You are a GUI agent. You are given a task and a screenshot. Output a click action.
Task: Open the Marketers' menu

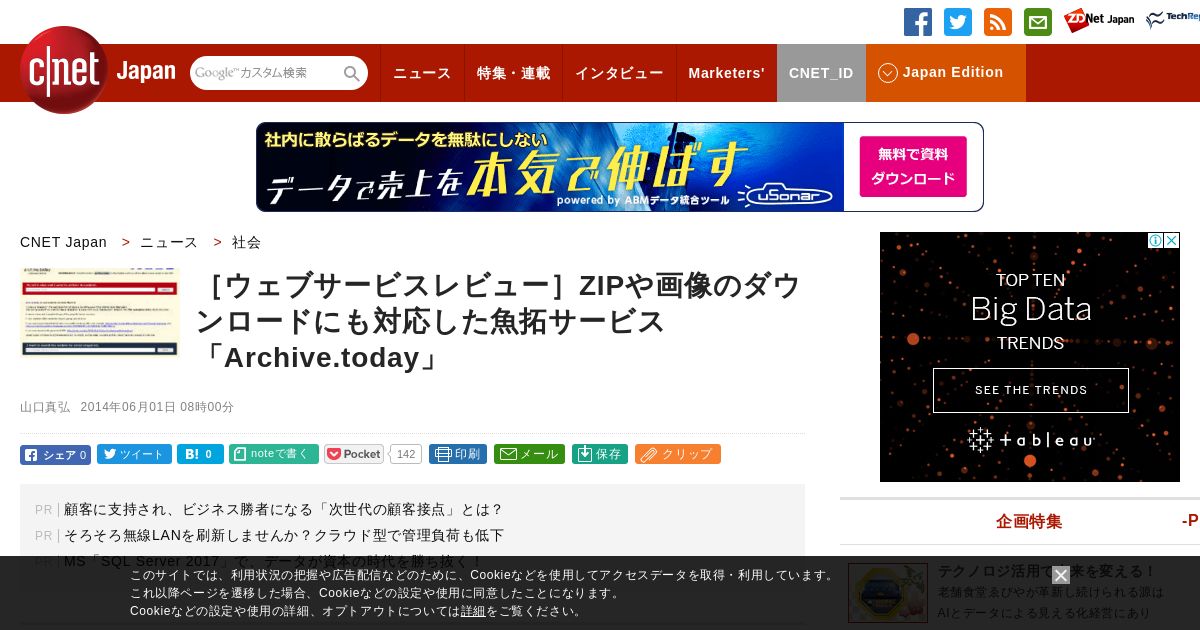click(x=726, y=73)
